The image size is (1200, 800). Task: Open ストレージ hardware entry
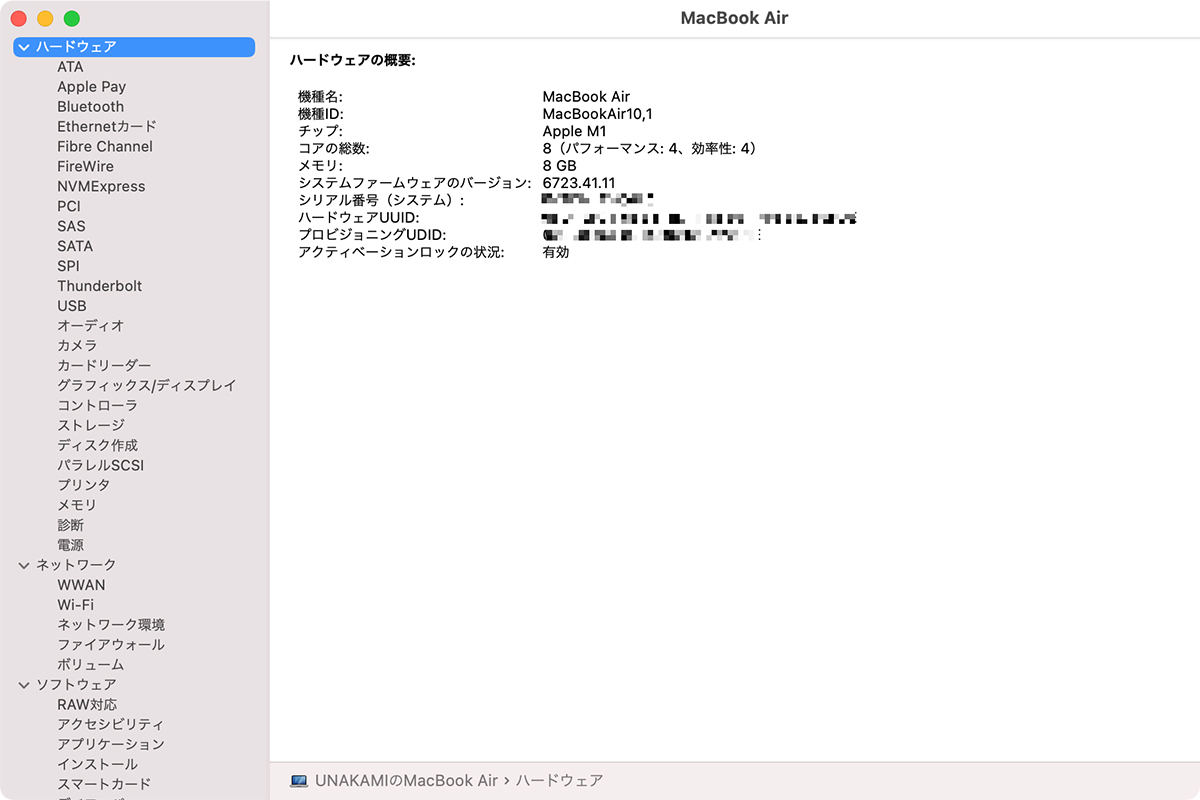(x=91, y=426)
